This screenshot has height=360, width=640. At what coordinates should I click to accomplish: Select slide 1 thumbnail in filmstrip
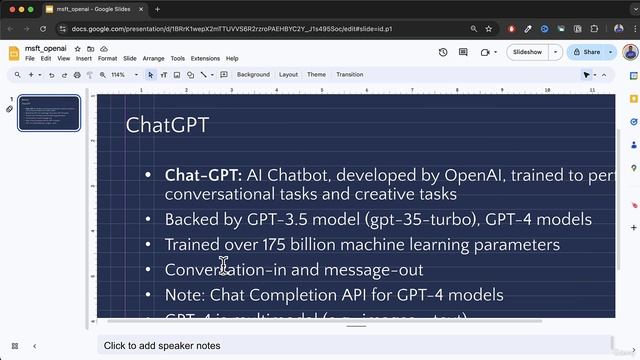49,113
